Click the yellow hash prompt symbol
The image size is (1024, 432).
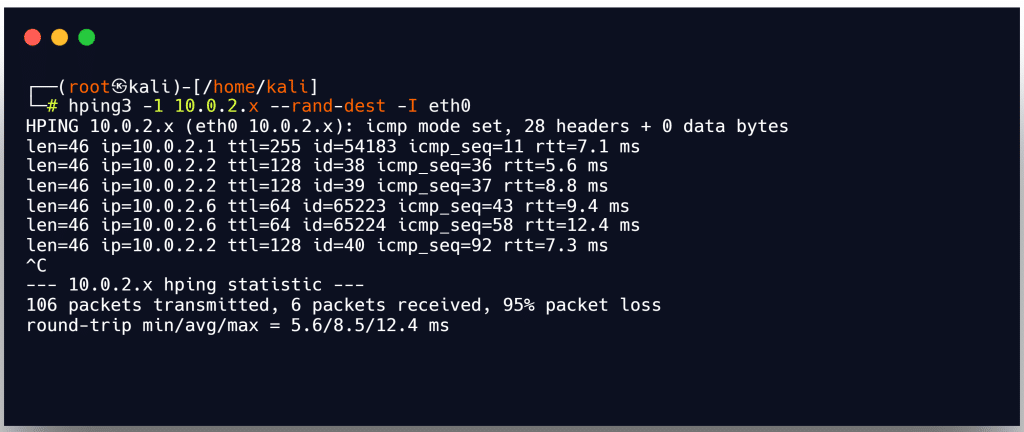(x=53, y=106)
